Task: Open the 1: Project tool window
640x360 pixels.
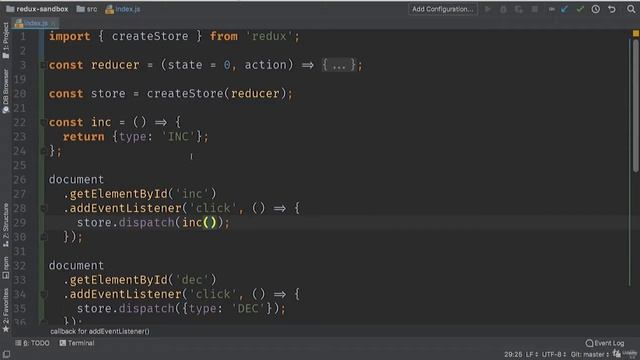Action: click(6, 40)
